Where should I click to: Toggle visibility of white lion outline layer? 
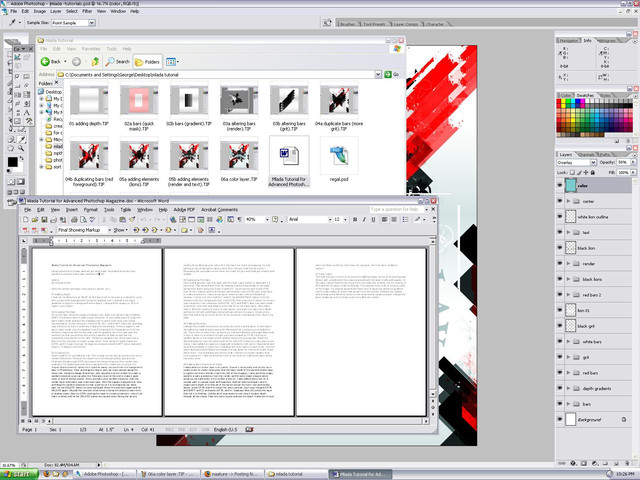tap(560, 216)
